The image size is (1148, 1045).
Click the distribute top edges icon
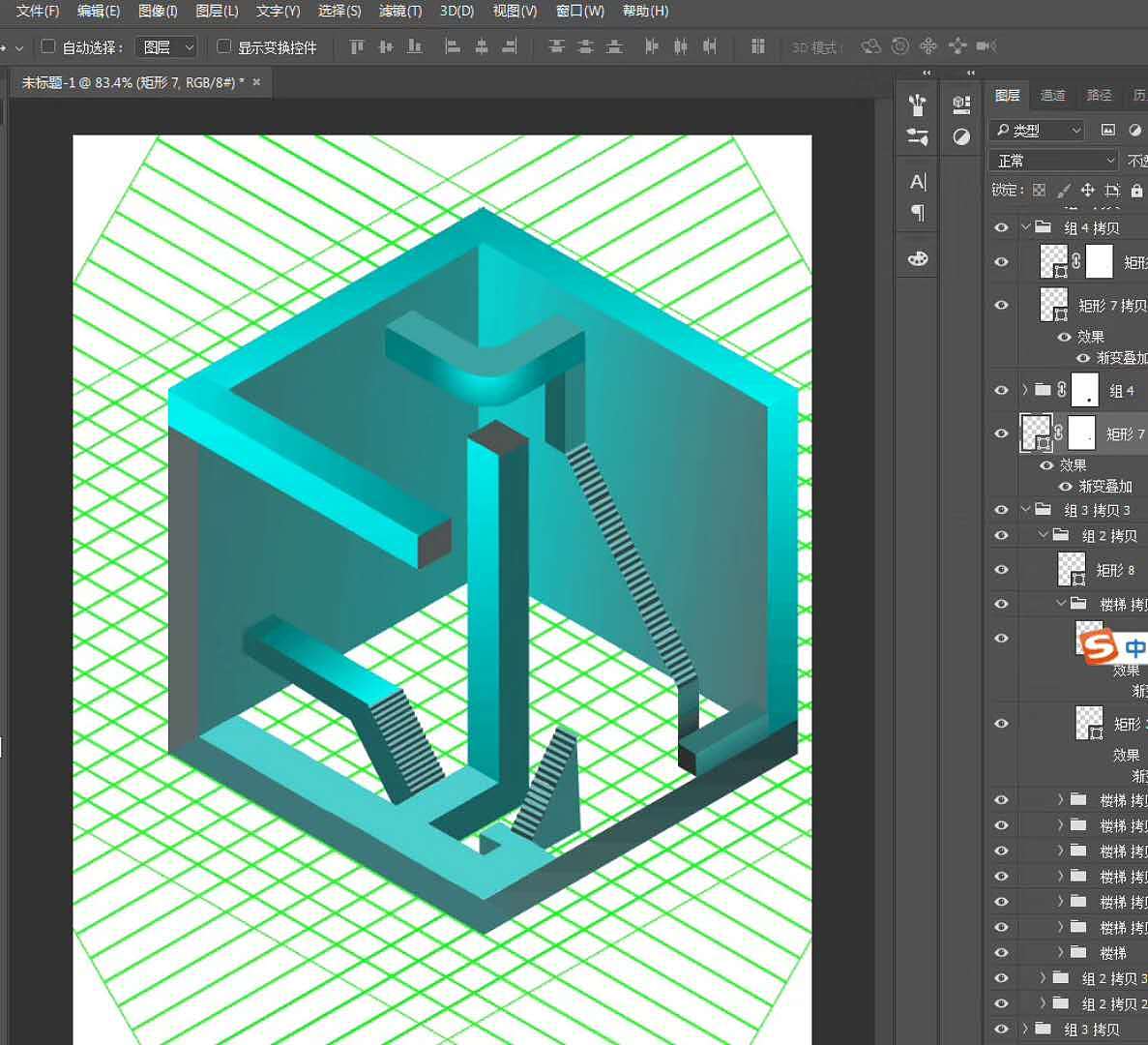click(x=556, y=46)
